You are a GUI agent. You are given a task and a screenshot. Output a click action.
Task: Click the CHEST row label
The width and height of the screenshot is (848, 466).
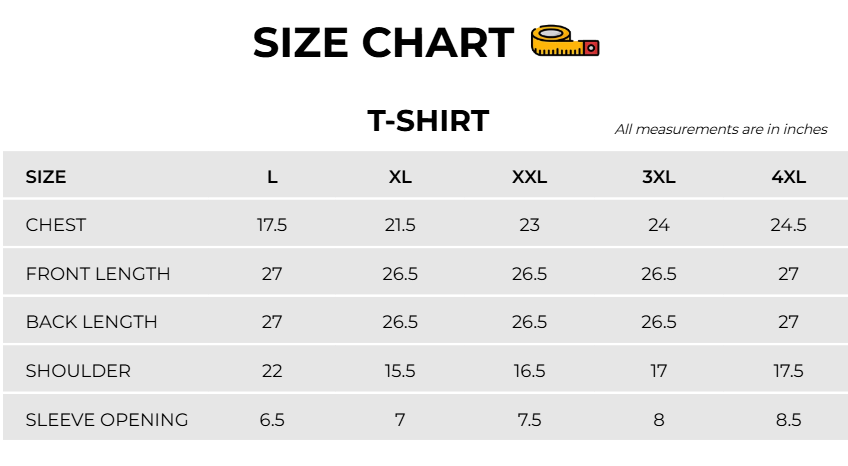pyautogui.click(x=56, y=225)
